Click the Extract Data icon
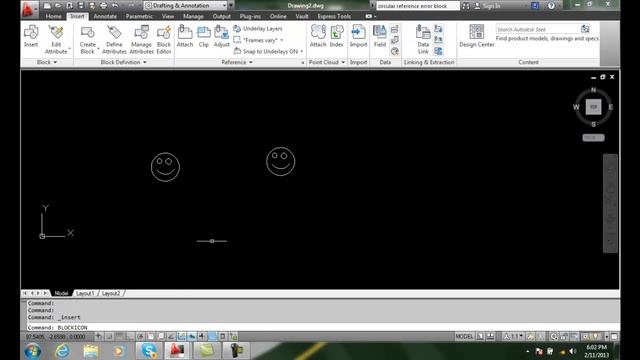 coord(438,51)
